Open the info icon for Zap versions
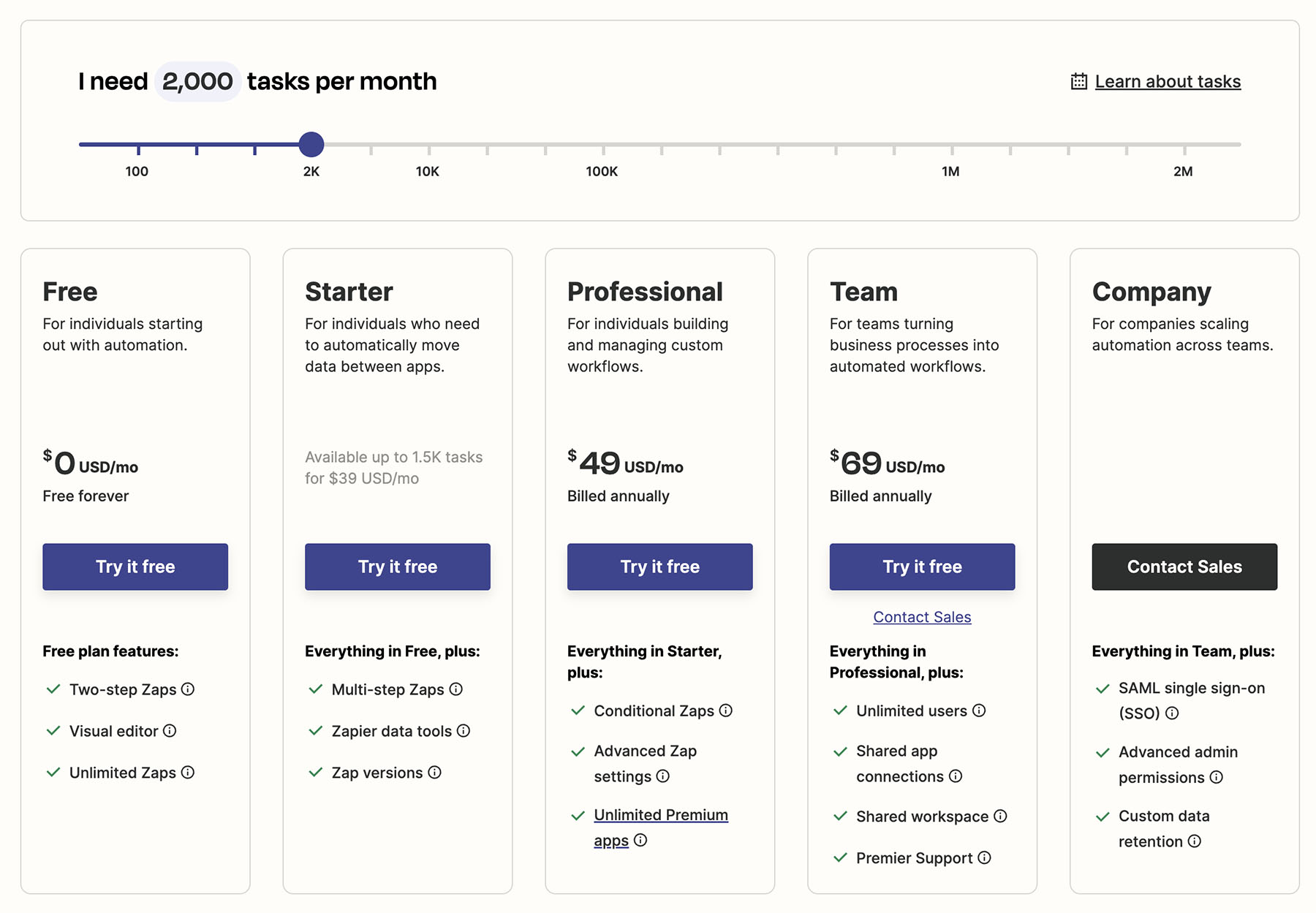The image size is (1316, 913). [x=435, y=772]
